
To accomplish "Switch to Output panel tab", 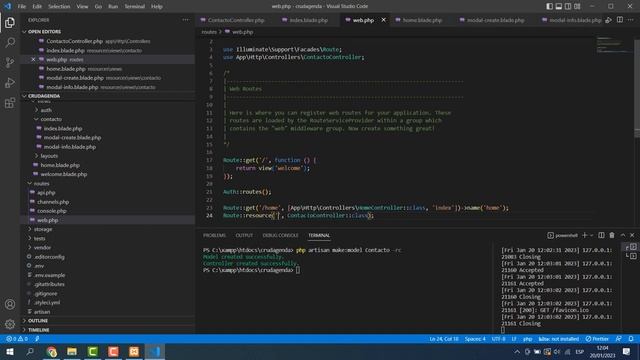I will (x=244, y=235).
